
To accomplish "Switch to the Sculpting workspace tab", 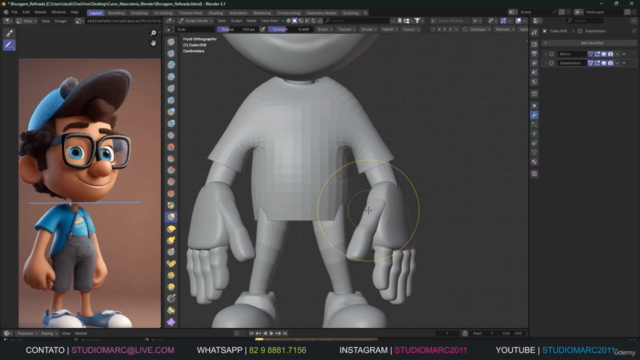I will pyautogui.click(x=139, y=13).
